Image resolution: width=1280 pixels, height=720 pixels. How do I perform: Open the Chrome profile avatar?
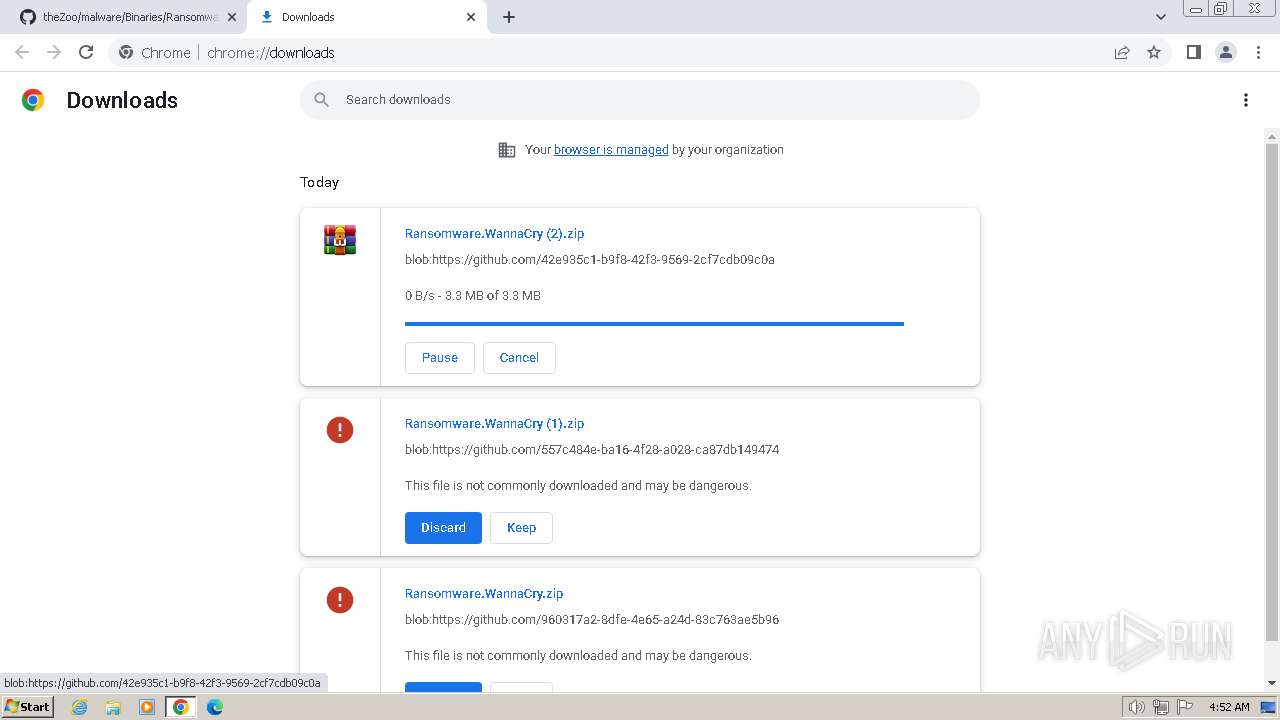pos(1225,52)
